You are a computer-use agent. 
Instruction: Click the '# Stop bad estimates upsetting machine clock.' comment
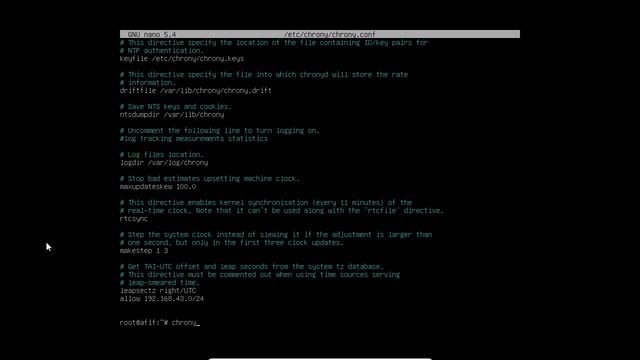[x=210, y=179]
